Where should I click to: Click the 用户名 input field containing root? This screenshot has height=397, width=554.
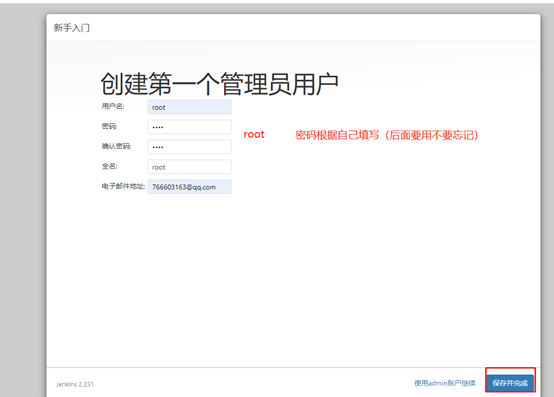tap(189, 107)
